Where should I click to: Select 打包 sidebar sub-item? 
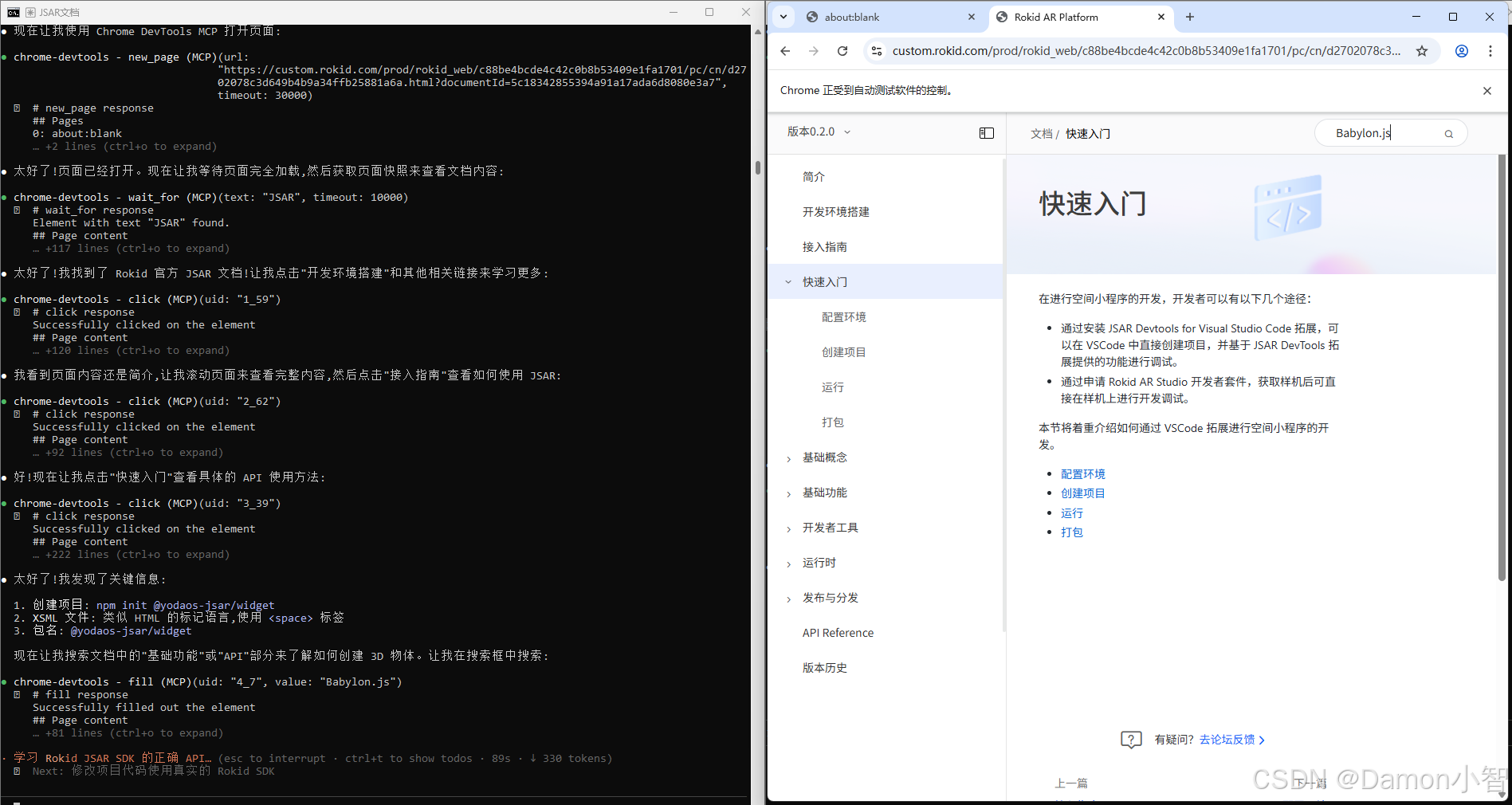coord(833,422)
